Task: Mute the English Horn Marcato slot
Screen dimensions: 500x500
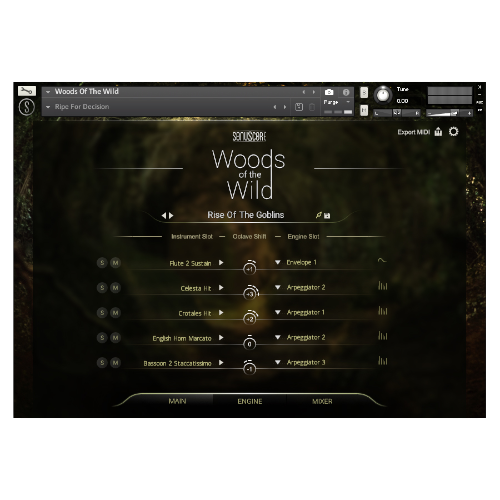Action: click(x=115, y=338)
